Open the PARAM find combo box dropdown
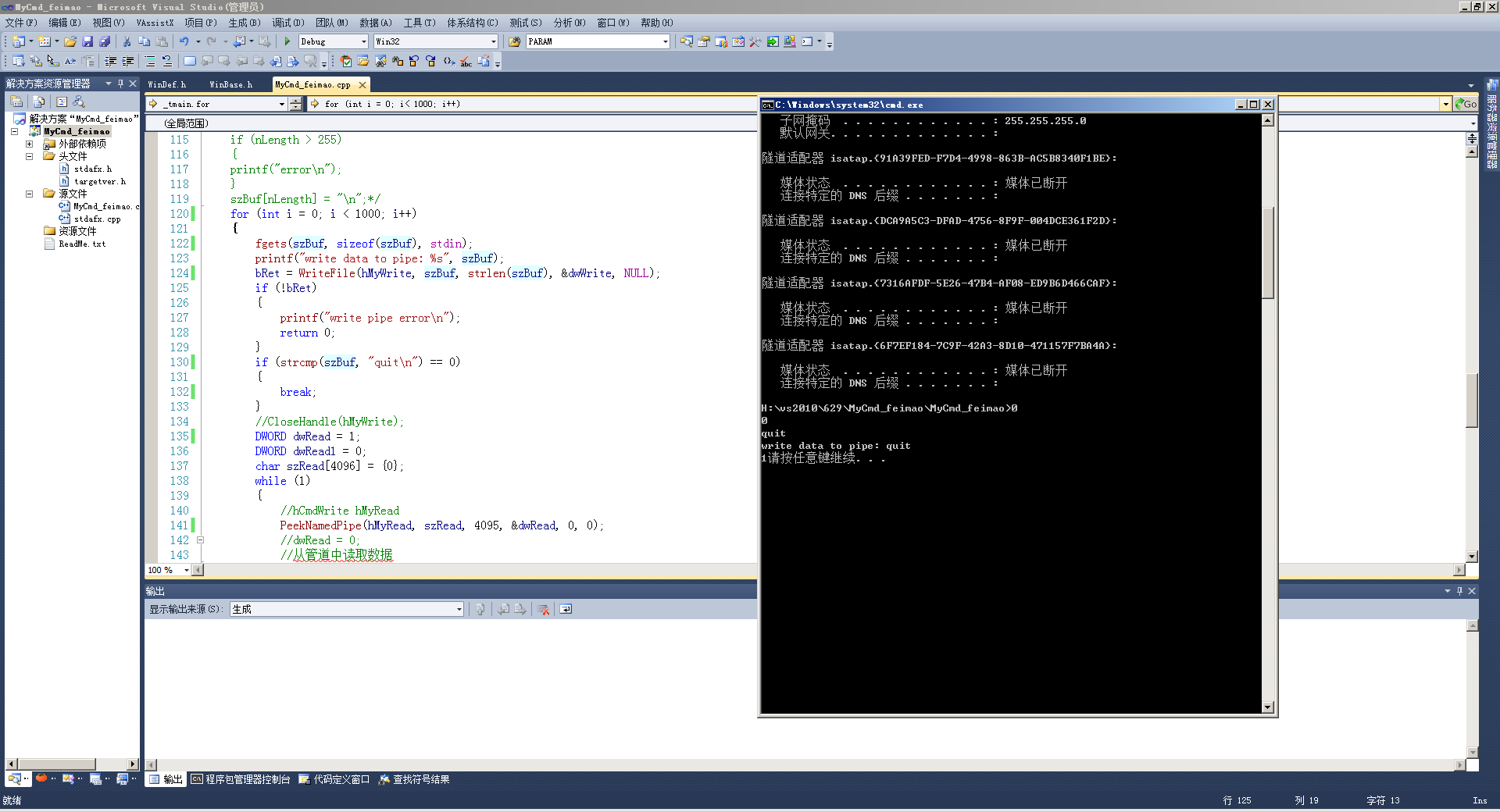1500x812 pixels. [665, 41]
